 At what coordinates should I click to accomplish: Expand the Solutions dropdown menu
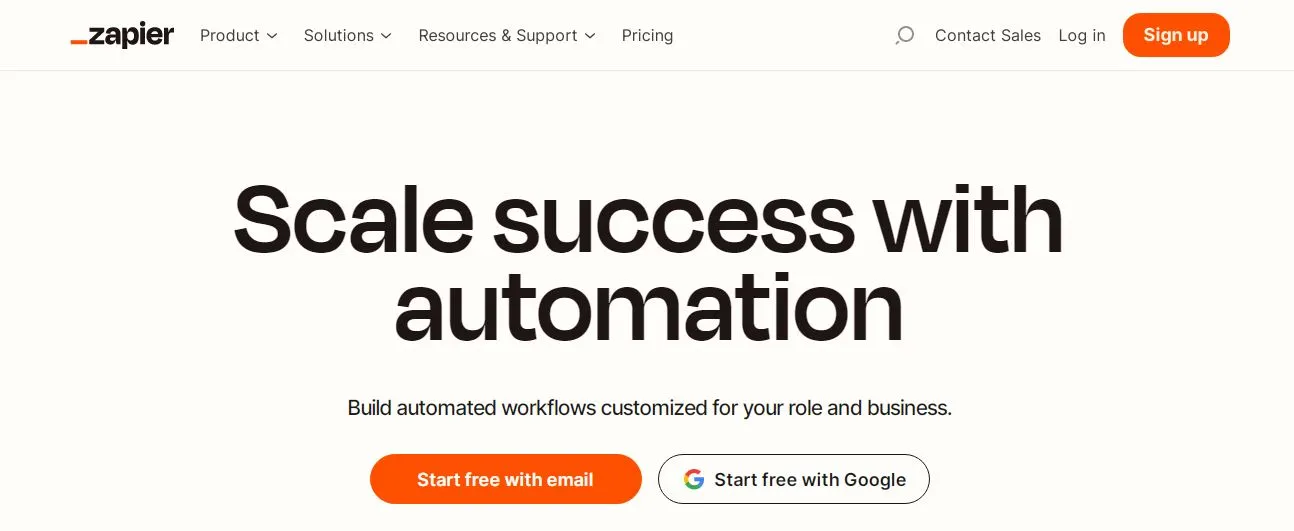(348, 35)
